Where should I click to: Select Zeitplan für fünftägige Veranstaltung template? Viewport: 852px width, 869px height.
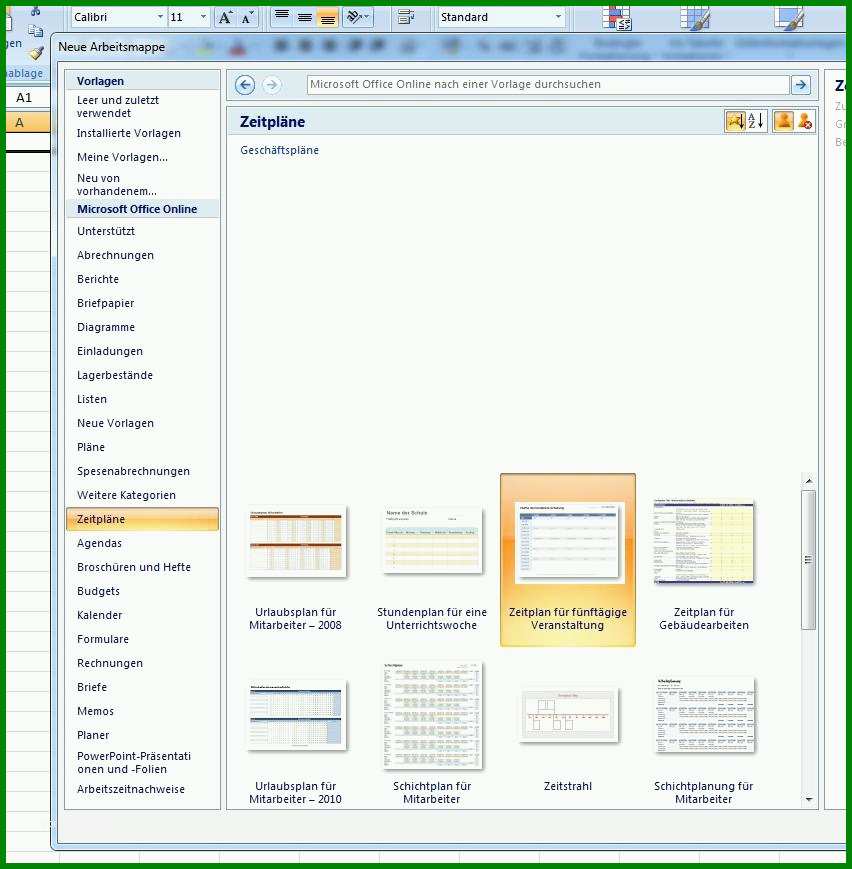point(568,560)
